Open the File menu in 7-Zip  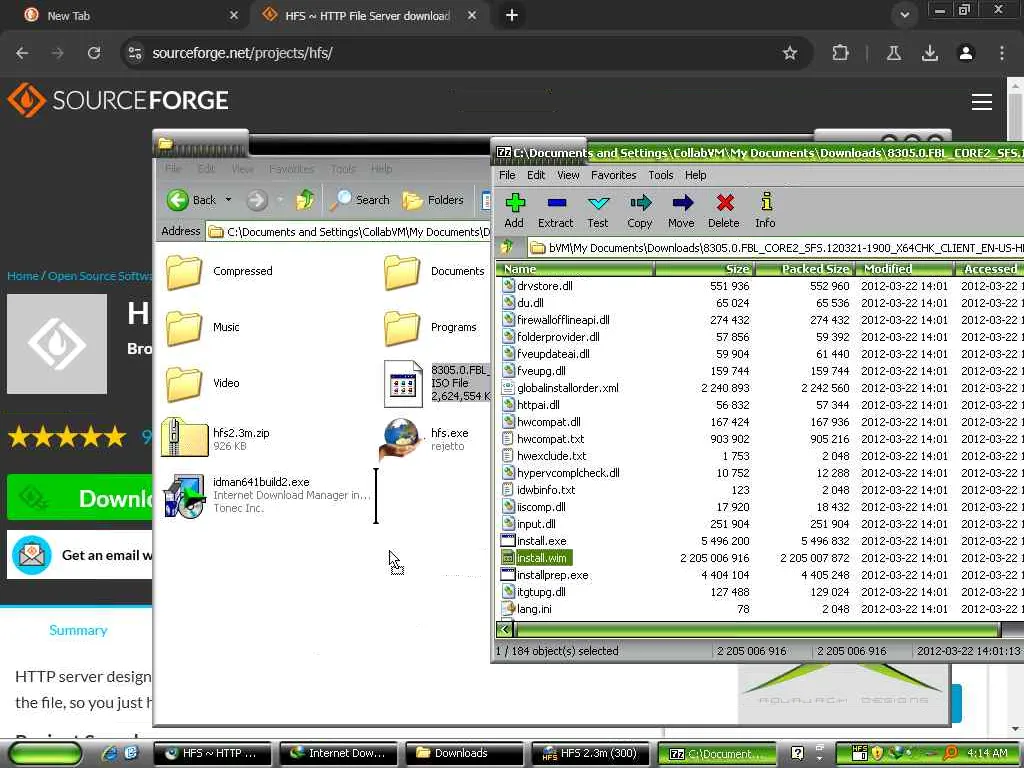point(507,175)
